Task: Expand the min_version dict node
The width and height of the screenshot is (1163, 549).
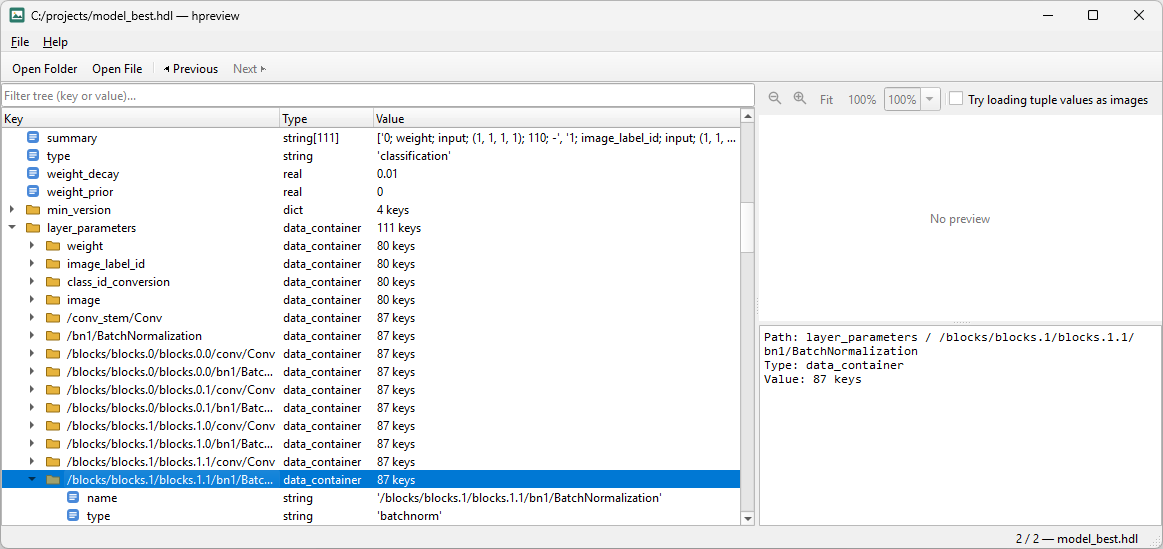Action: pos(12,210)
